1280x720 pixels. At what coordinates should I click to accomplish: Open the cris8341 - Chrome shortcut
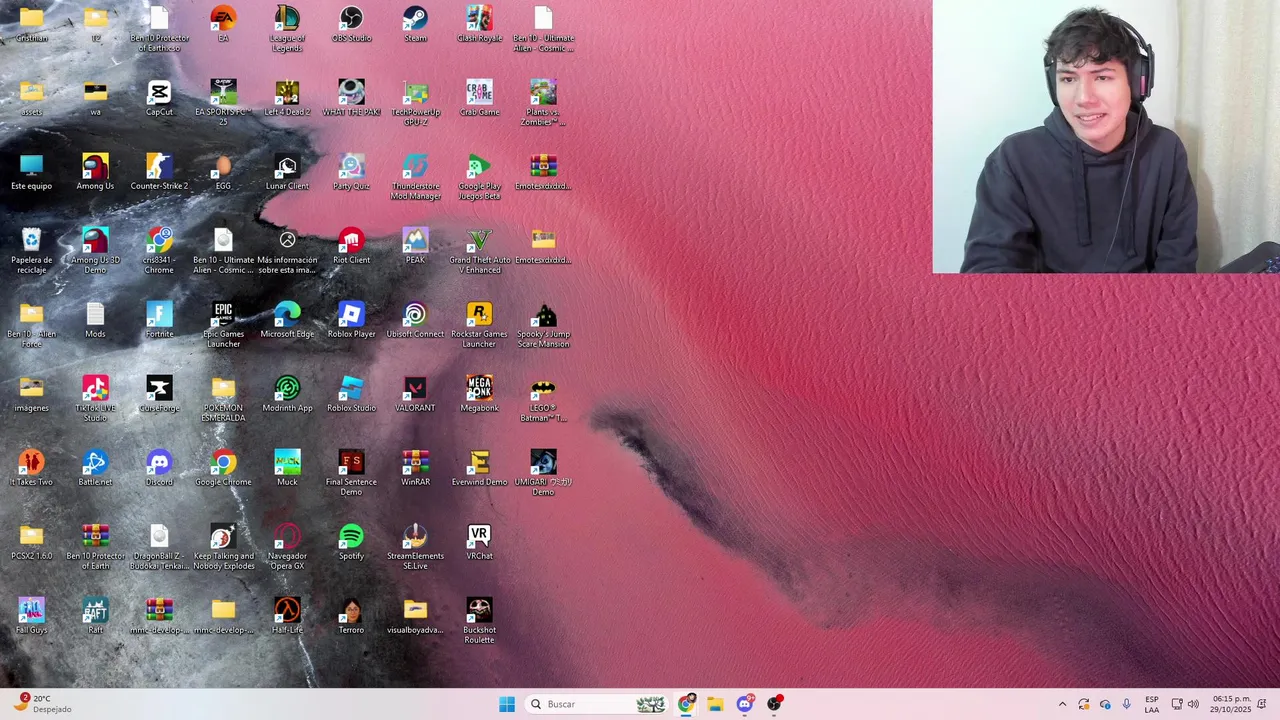point(159,251)
